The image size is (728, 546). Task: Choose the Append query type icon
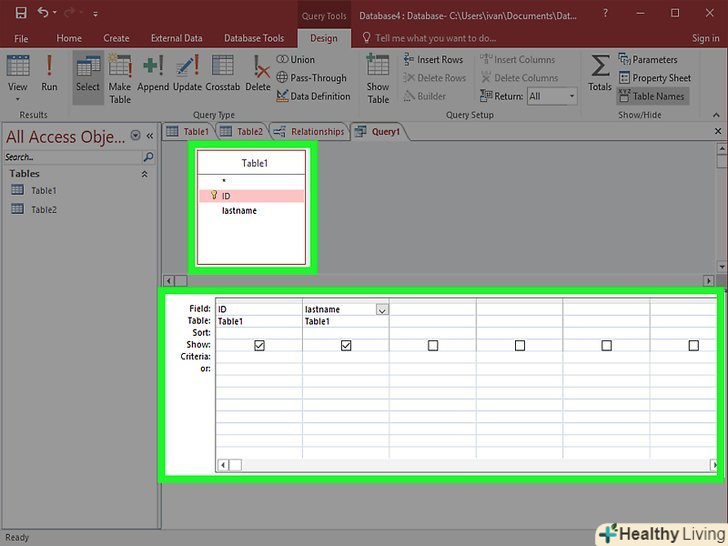(x=153, y=73)
